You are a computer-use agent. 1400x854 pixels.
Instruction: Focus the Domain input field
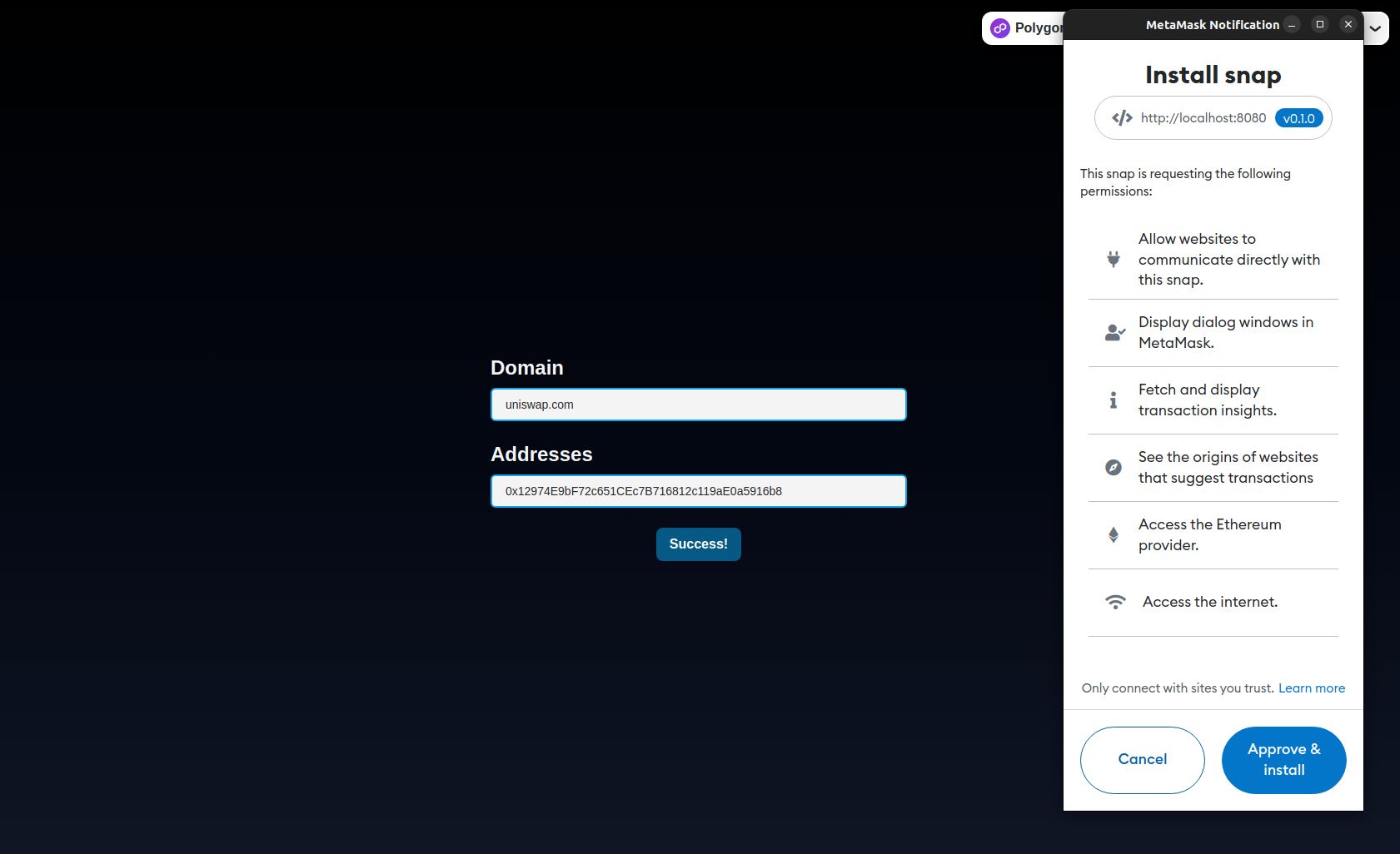pyautogui.click(x=698, y=405)
